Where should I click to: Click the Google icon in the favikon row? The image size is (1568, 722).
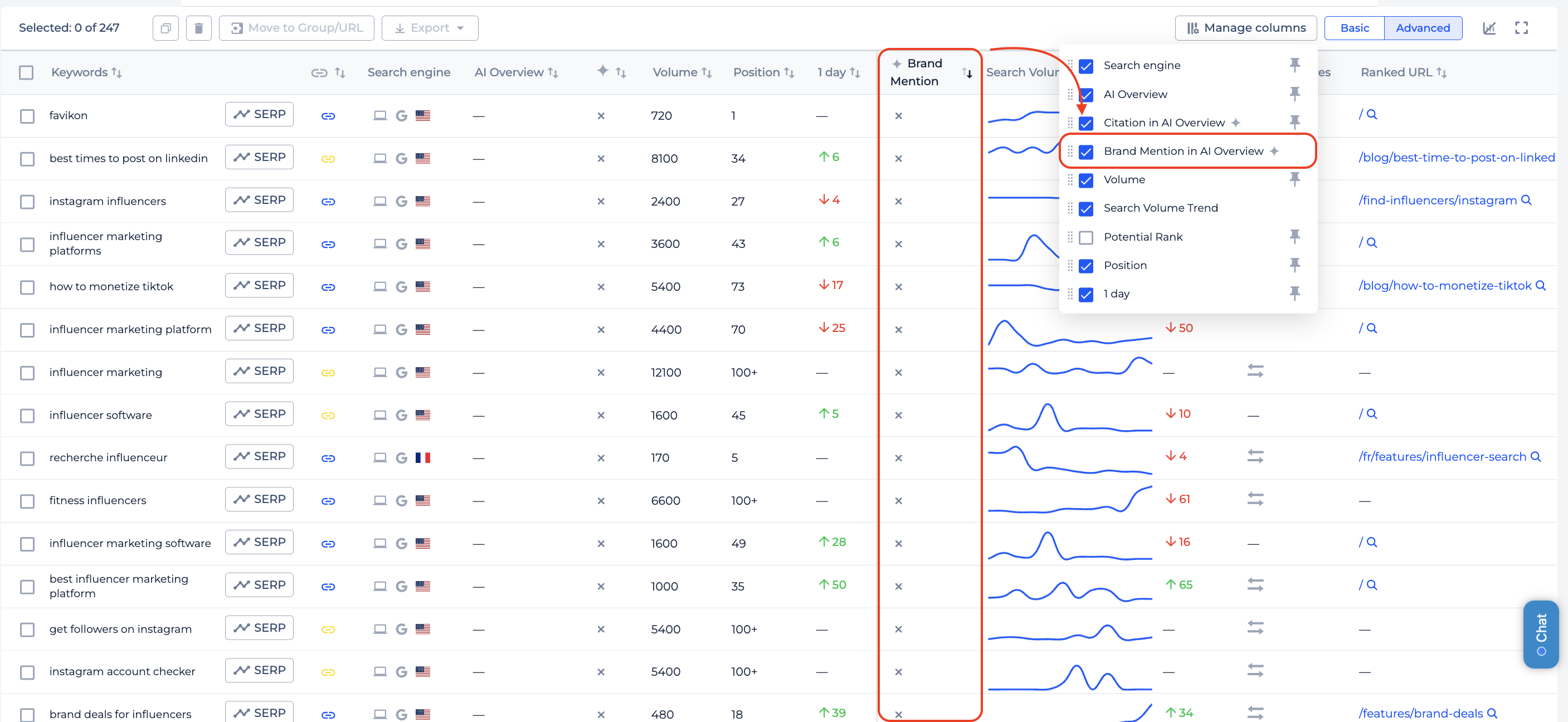[401, 115]
